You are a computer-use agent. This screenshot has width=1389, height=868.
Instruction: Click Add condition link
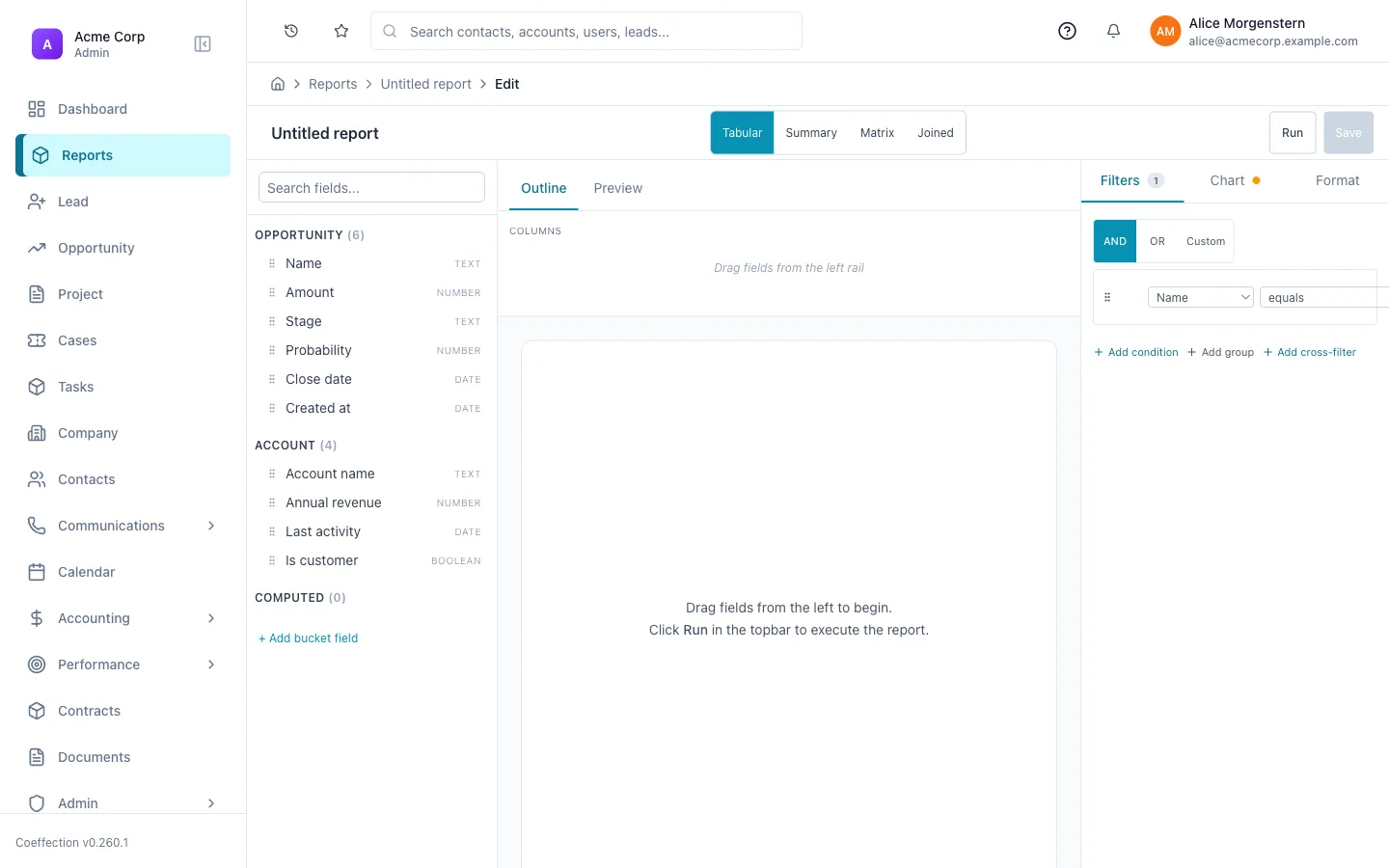click(x=1136, y=352)
